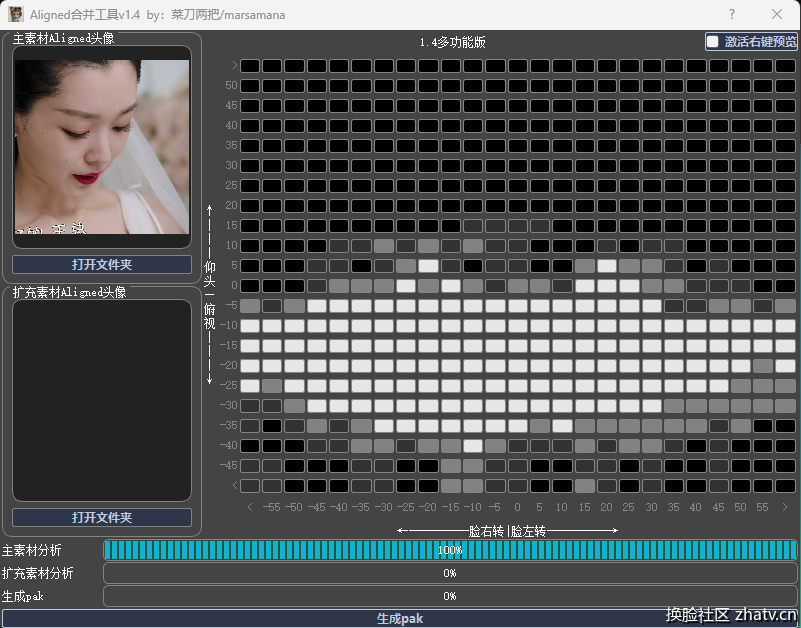Click 打开文件夹 under 扩充素材Aligned头像
Image resolution: width=801 pixels, height=628 pixels.
(102, 517)
